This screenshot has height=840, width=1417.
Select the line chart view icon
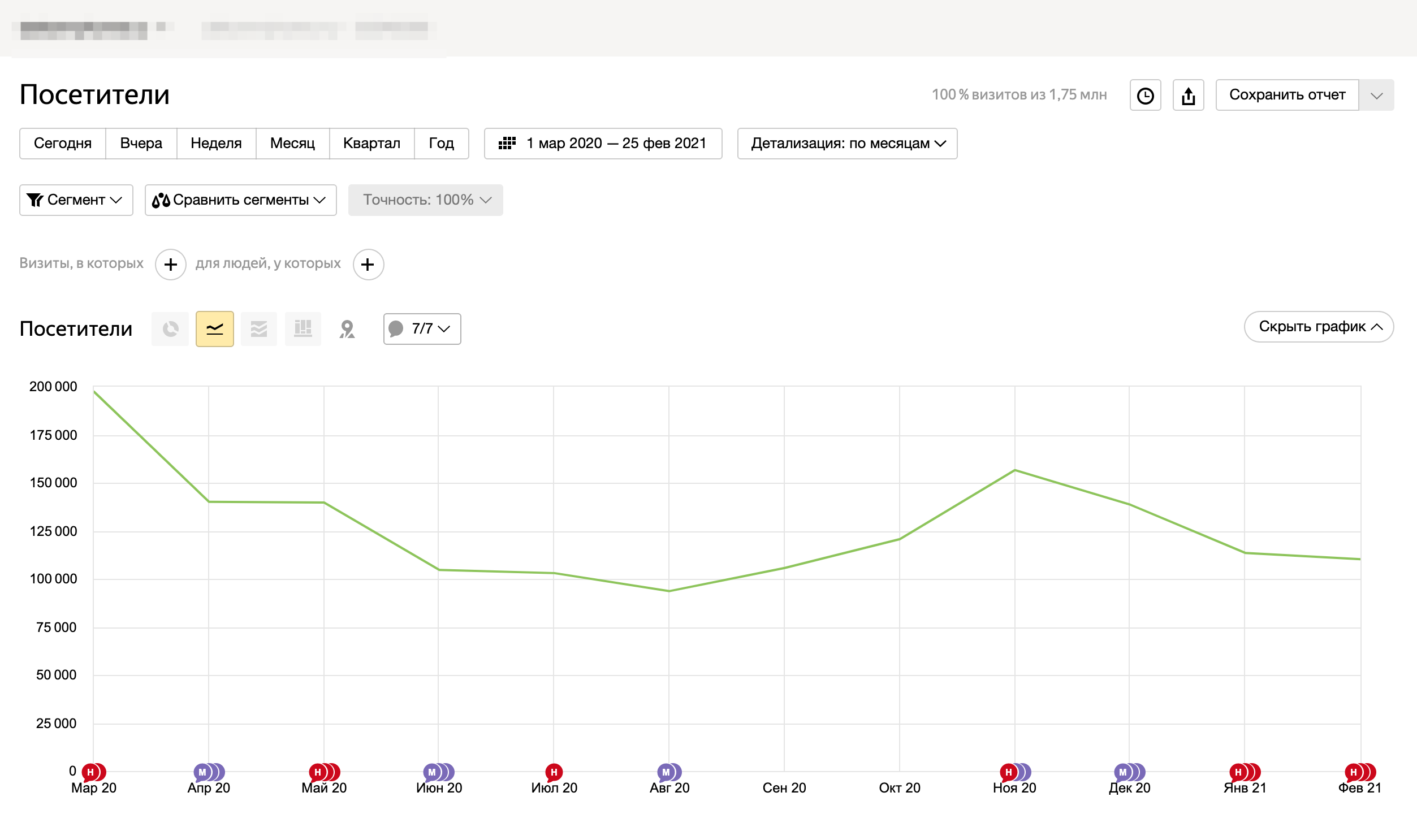pyautogui.click(x=214, y=329)
